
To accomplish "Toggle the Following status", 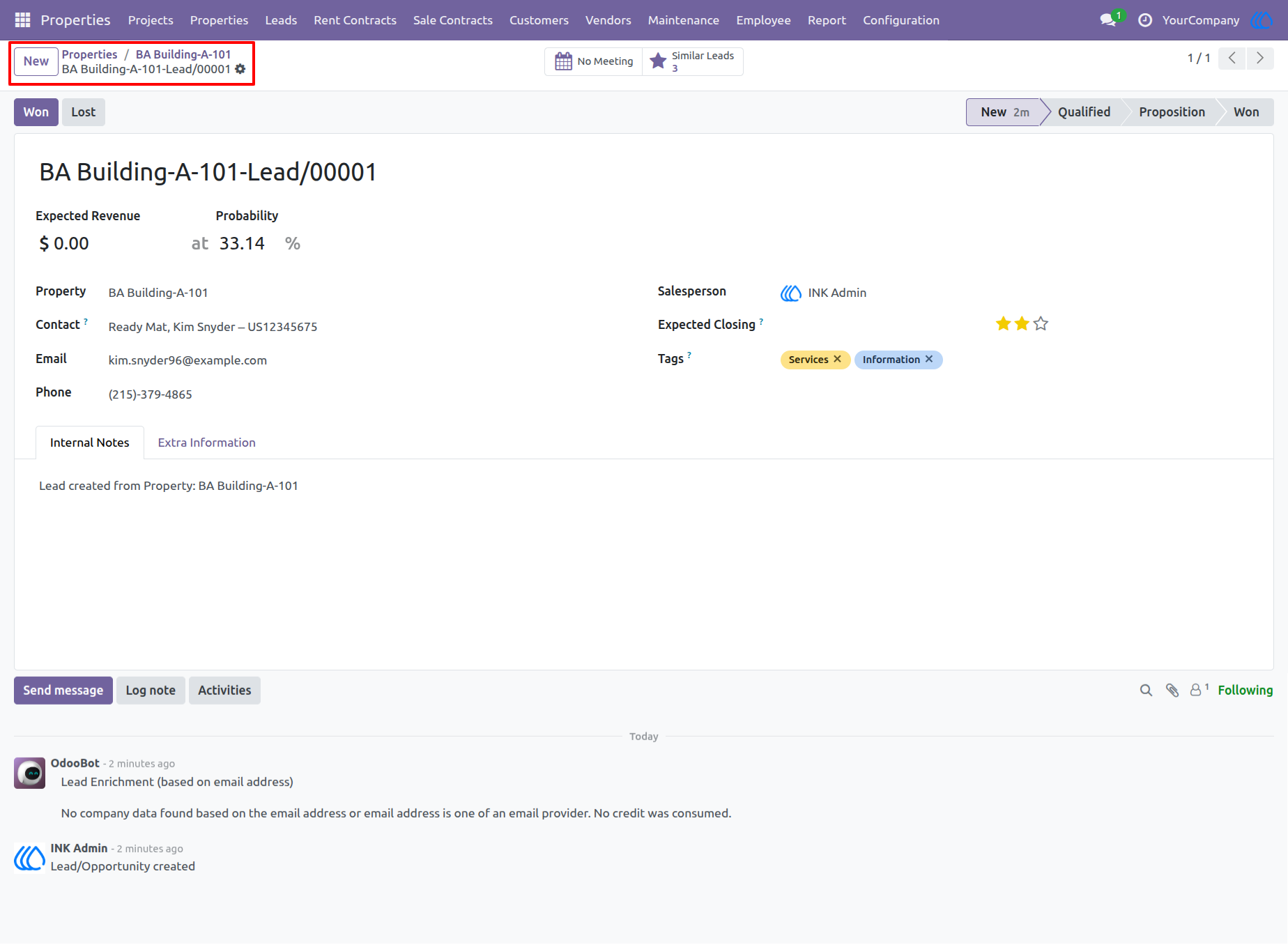I will (1245, 690).
